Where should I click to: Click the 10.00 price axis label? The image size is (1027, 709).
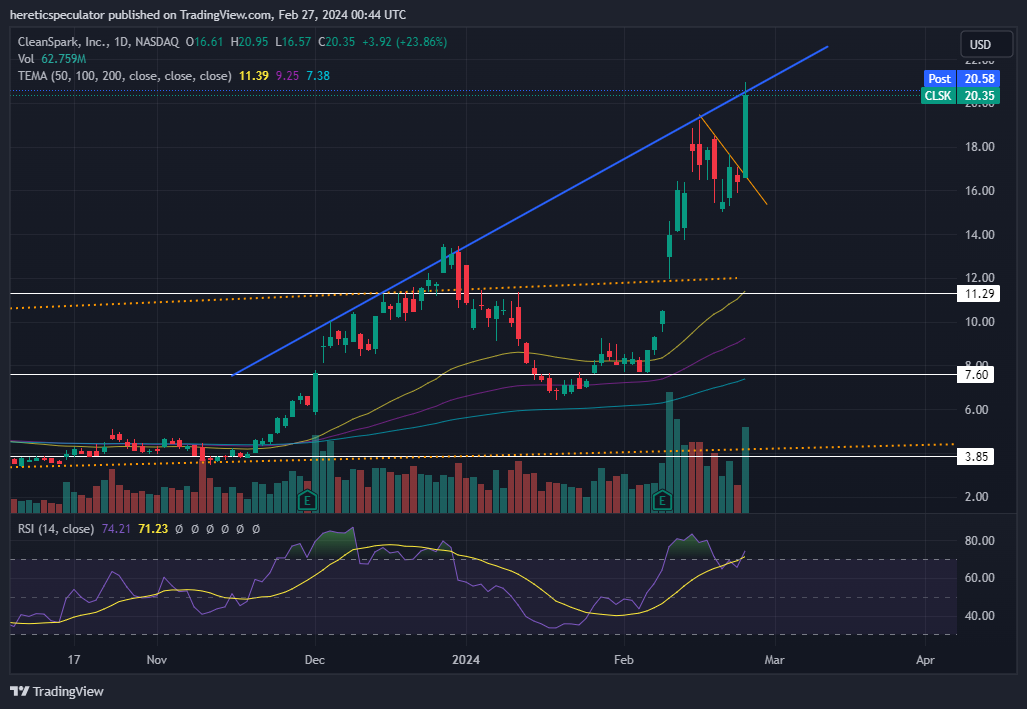point(979,322)
